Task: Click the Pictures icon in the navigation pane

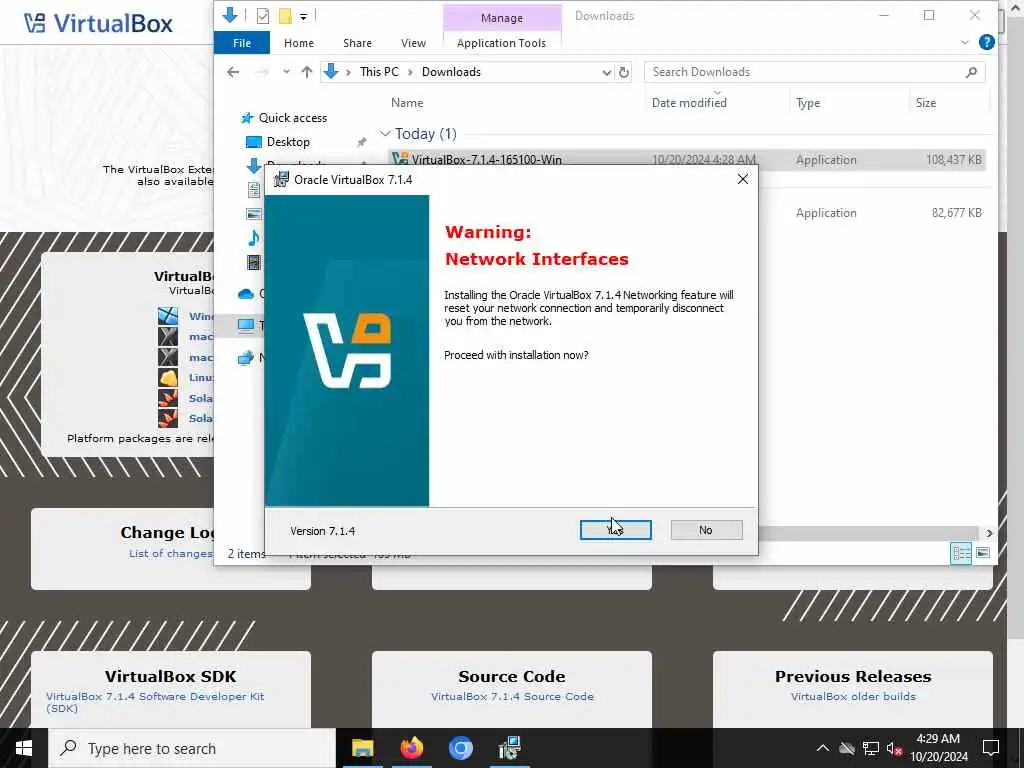Action: [254, 214]
